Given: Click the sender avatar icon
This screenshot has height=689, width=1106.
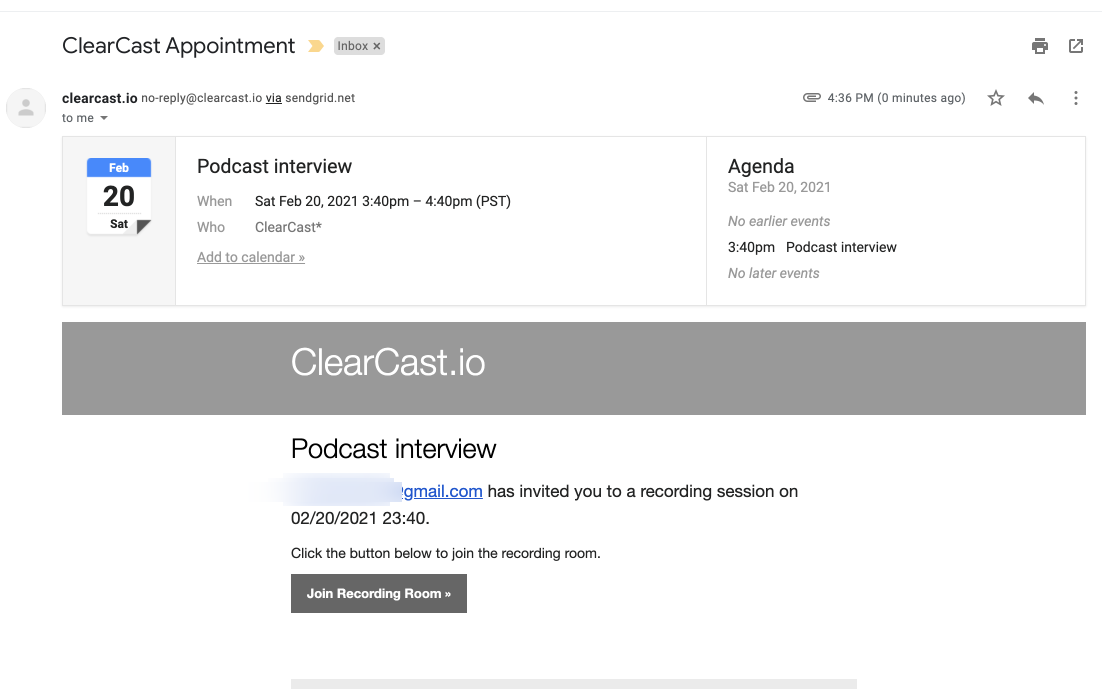Looking at the screenshot, I should point(26,108).
